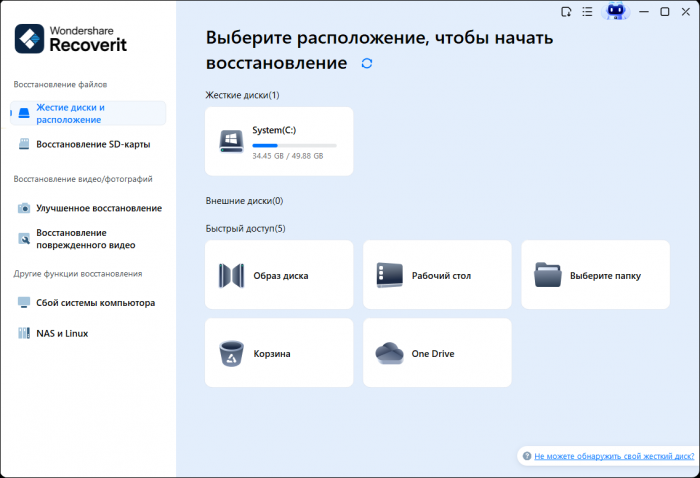Click the Образ диска disk image icon

click(232, 275)
